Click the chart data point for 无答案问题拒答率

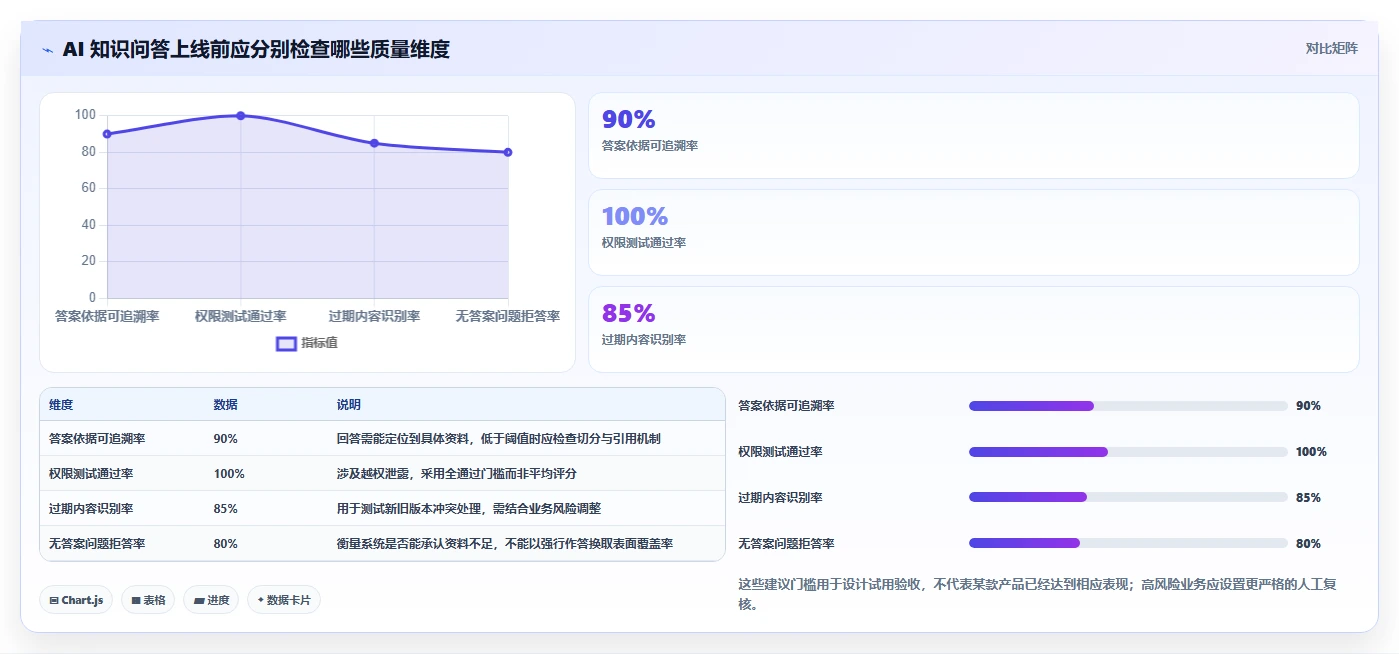click(x=508, y=152)
